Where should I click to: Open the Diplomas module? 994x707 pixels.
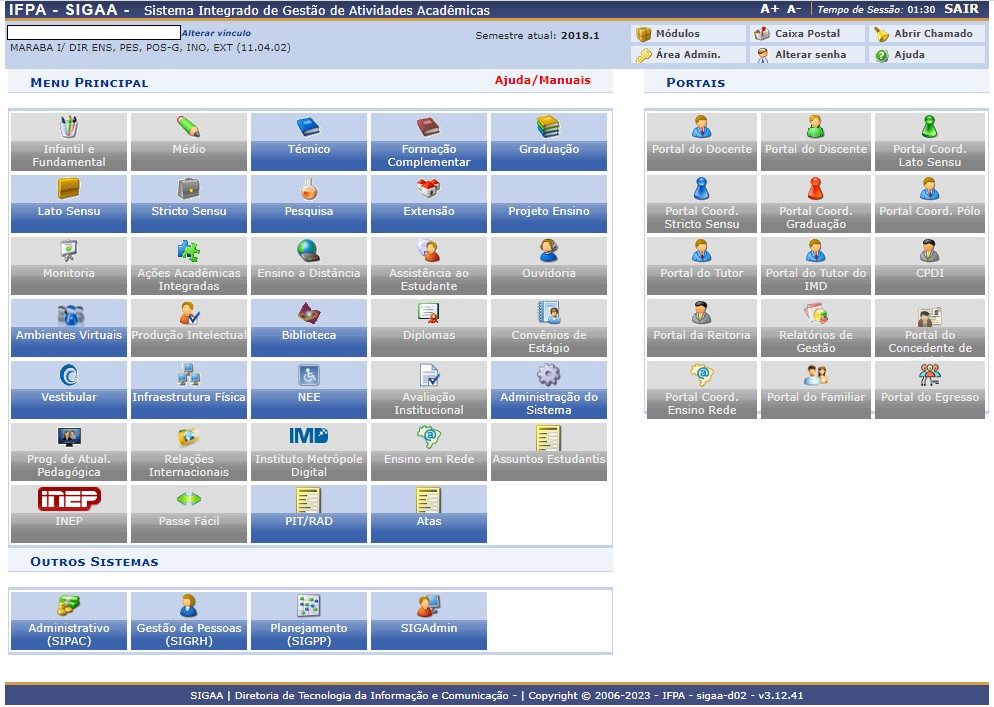tap(429, 328)
